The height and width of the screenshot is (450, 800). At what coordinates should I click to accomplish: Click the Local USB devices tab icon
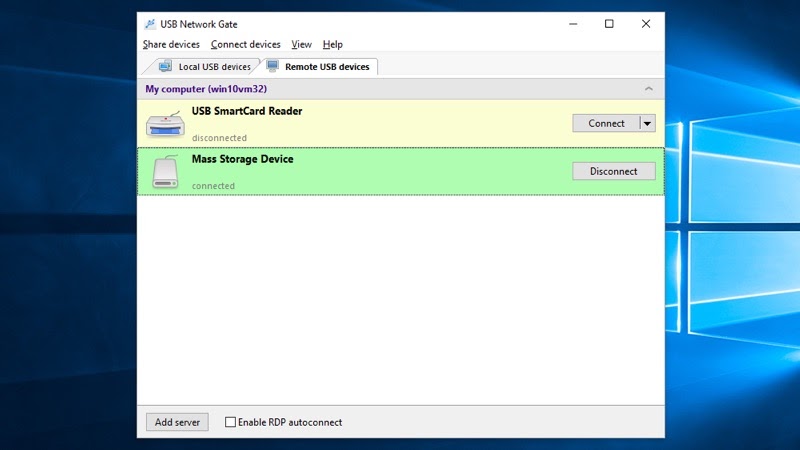165,66
